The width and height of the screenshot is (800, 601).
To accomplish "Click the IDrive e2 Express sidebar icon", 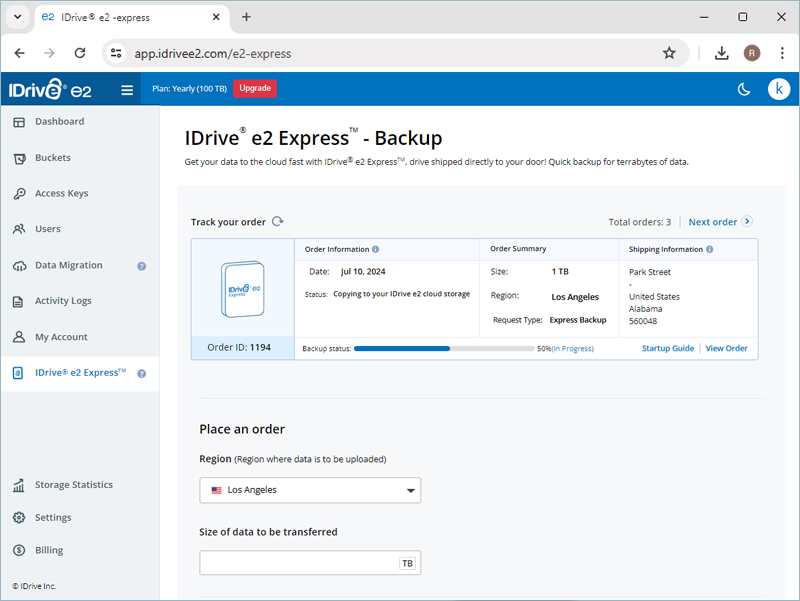I will (x=18, y=373).
